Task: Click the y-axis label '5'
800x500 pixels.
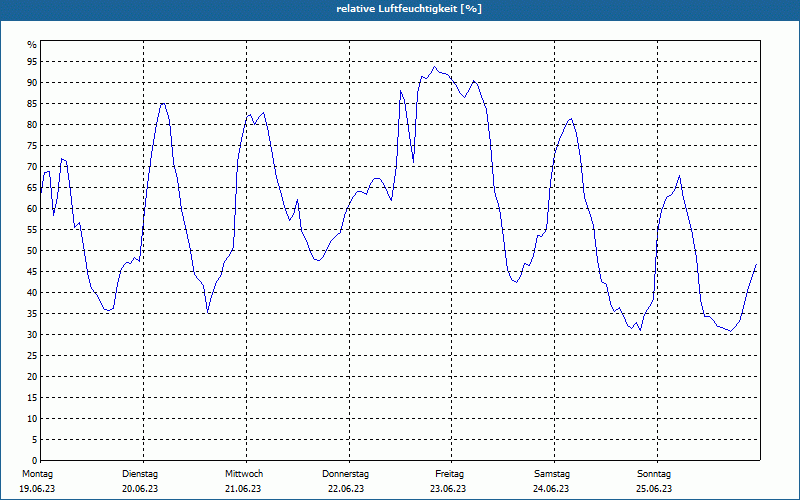Action: click(34, 440)
